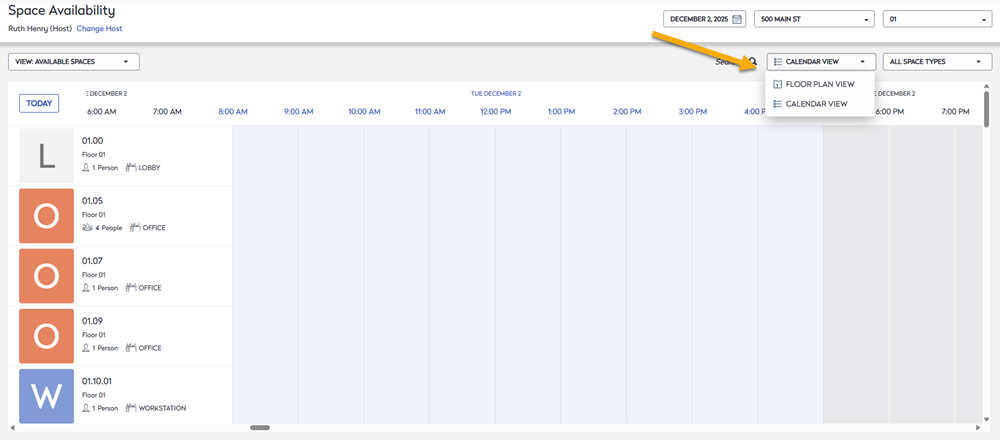Click Calendar View list icon in menu
This screenshot has height=441, width=1001.
coord(777,103)
